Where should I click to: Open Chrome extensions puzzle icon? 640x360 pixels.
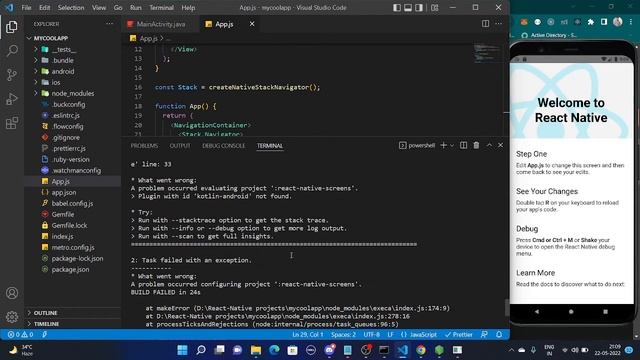pos(591,22)
